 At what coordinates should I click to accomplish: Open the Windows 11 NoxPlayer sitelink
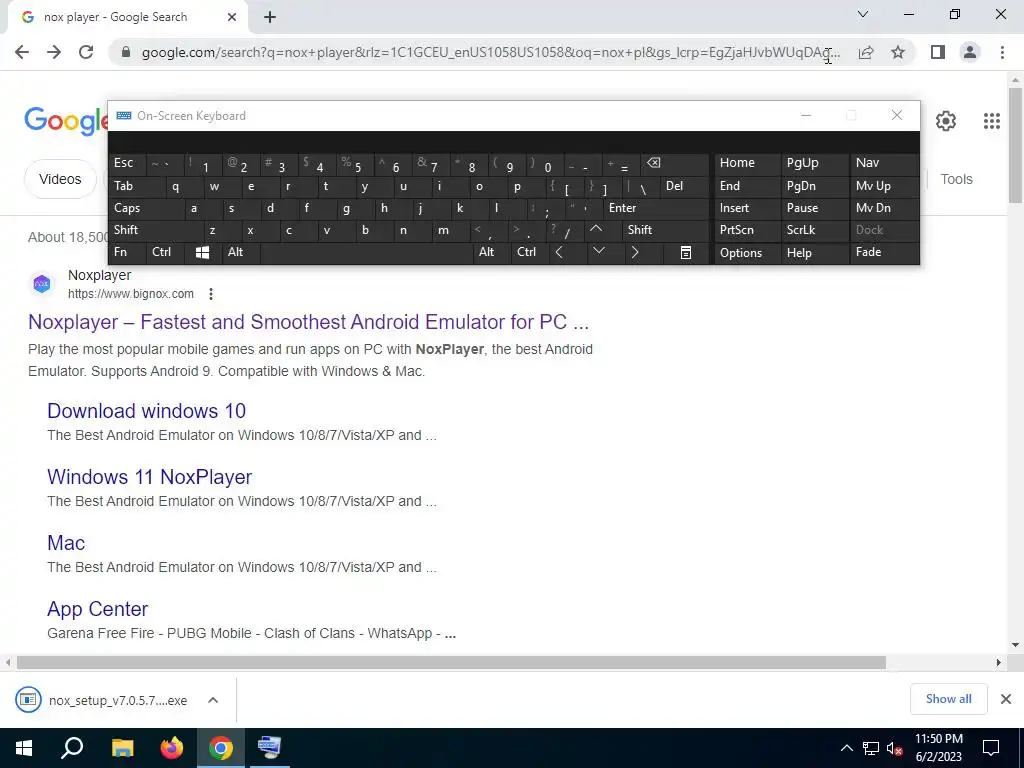click(x=150, y=477)
